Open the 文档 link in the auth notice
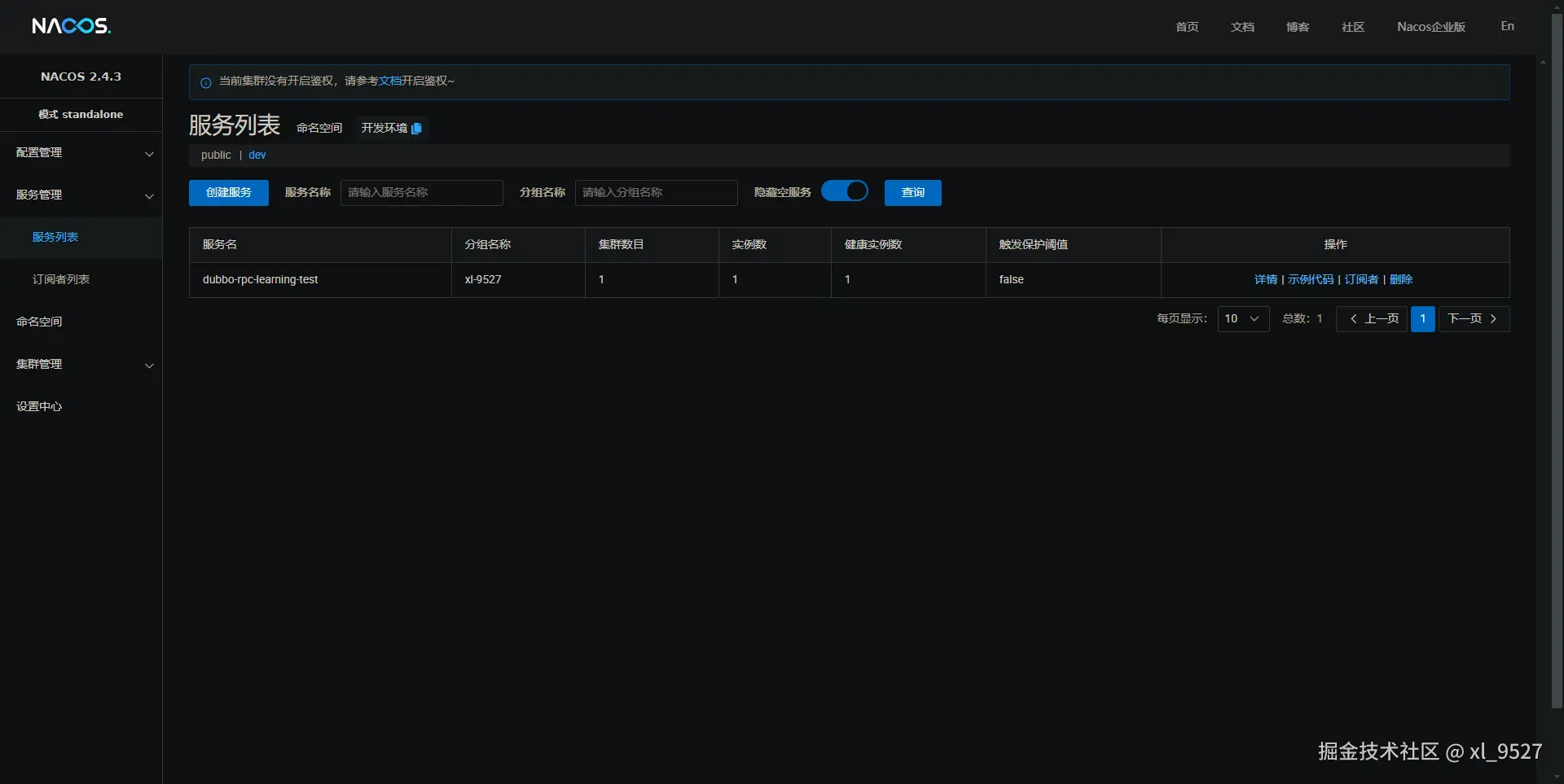This screenshot has height=784, width=1564. 390,81
